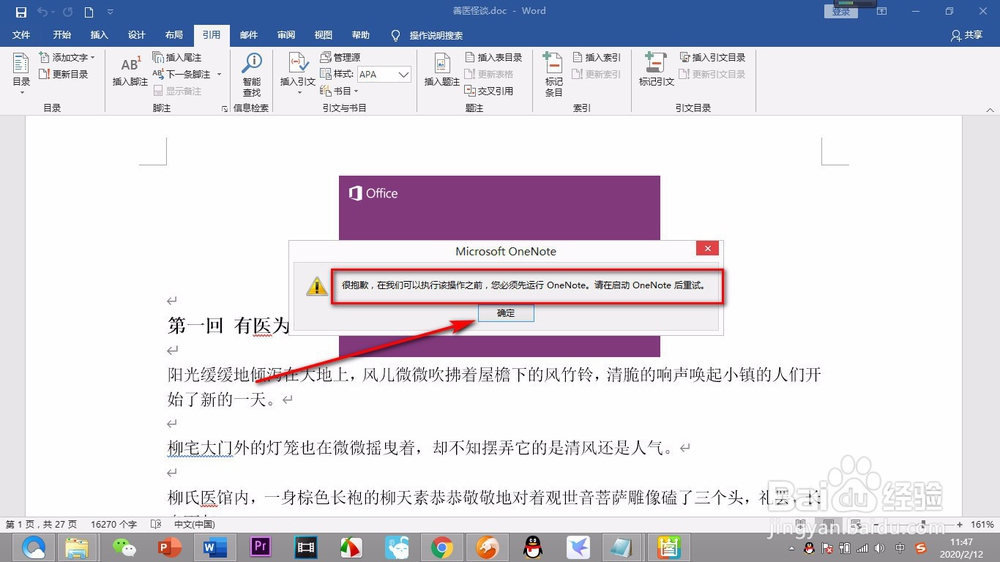Viewport: 1000px width, 562px height.
Task: Click page 1 of 27 indicator
Action: point(41,524)
